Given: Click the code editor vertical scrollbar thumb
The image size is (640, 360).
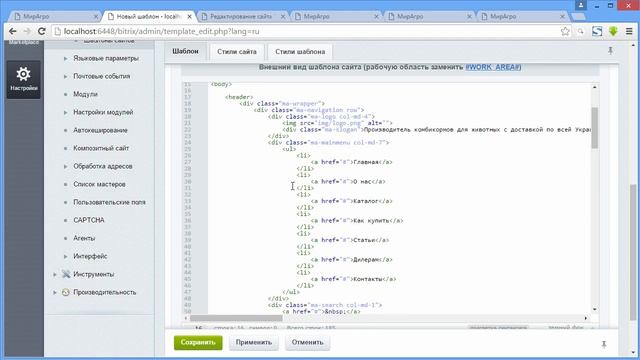Looking at the screenshot, I should tap(594, 128).
